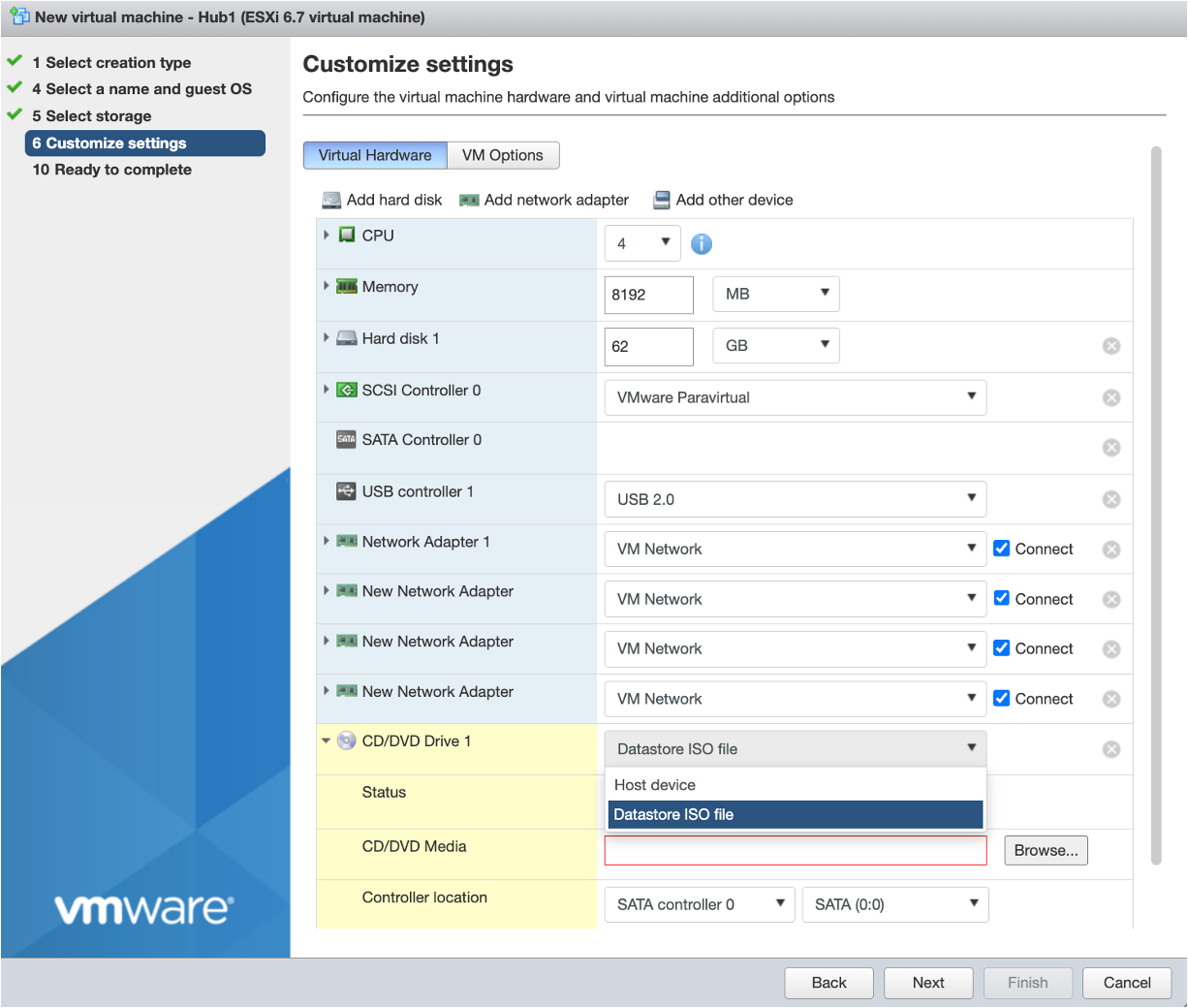
Task: Click the USB controller 1 icon
Action: point(347,491)
